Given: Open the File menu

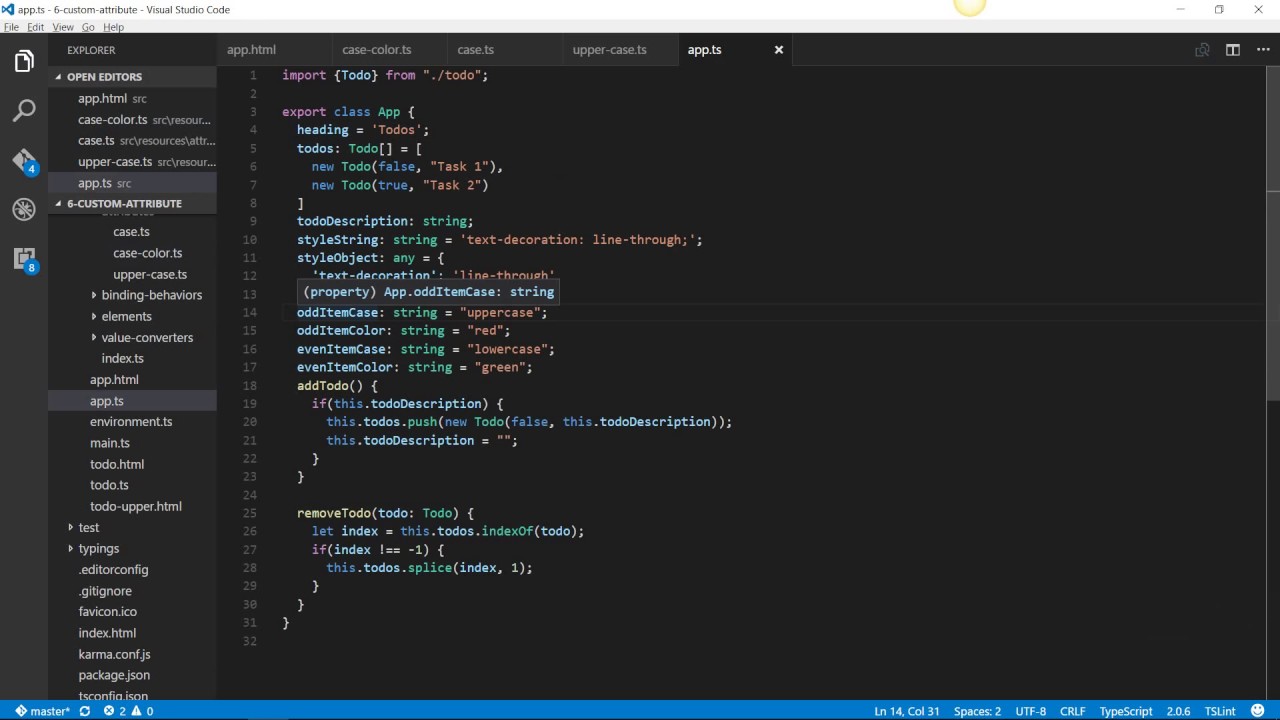Looking at the screenshot, I should (x=11, y=27).
